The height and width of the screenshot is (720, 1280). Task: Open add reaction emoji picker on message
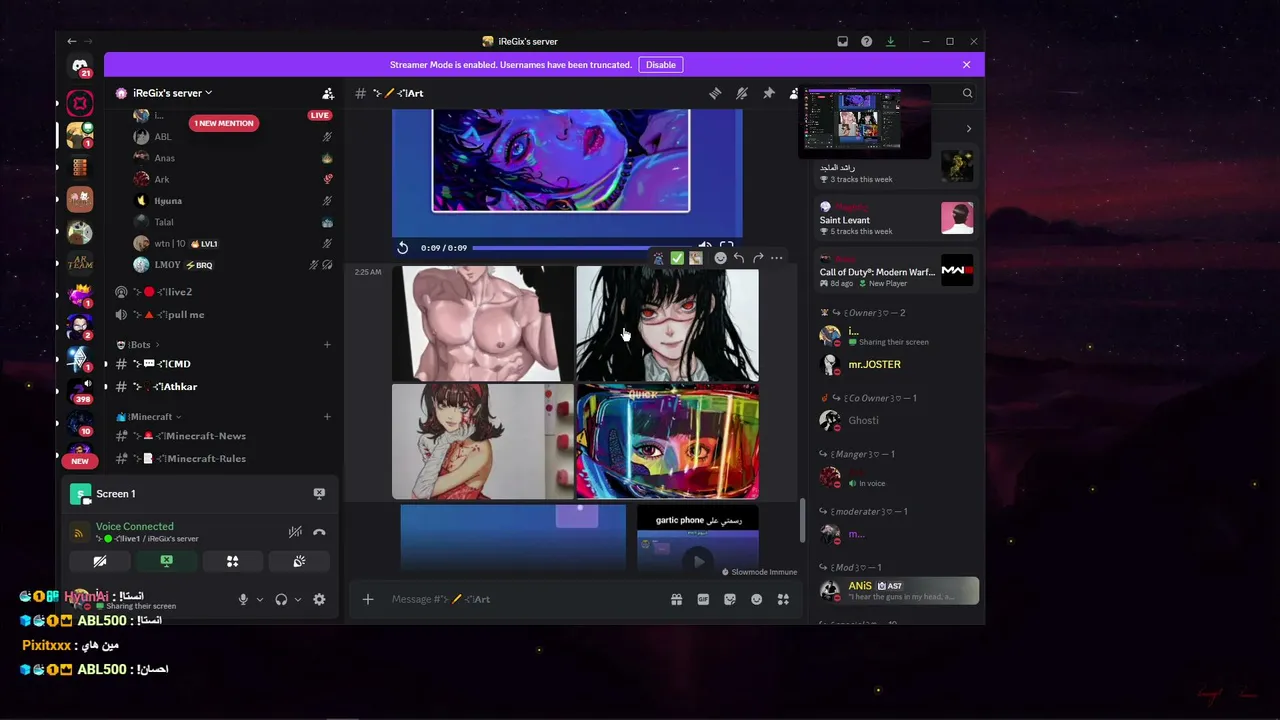click(x=720, y=258)
